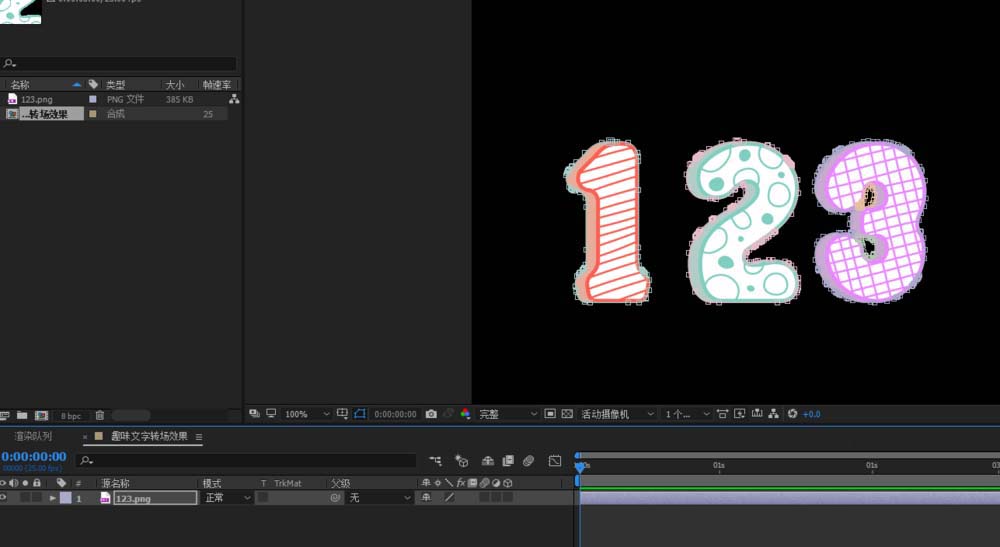Open the 正常 blending mode dropdown
Screen dimensions: 1000x547
(227, 498)
